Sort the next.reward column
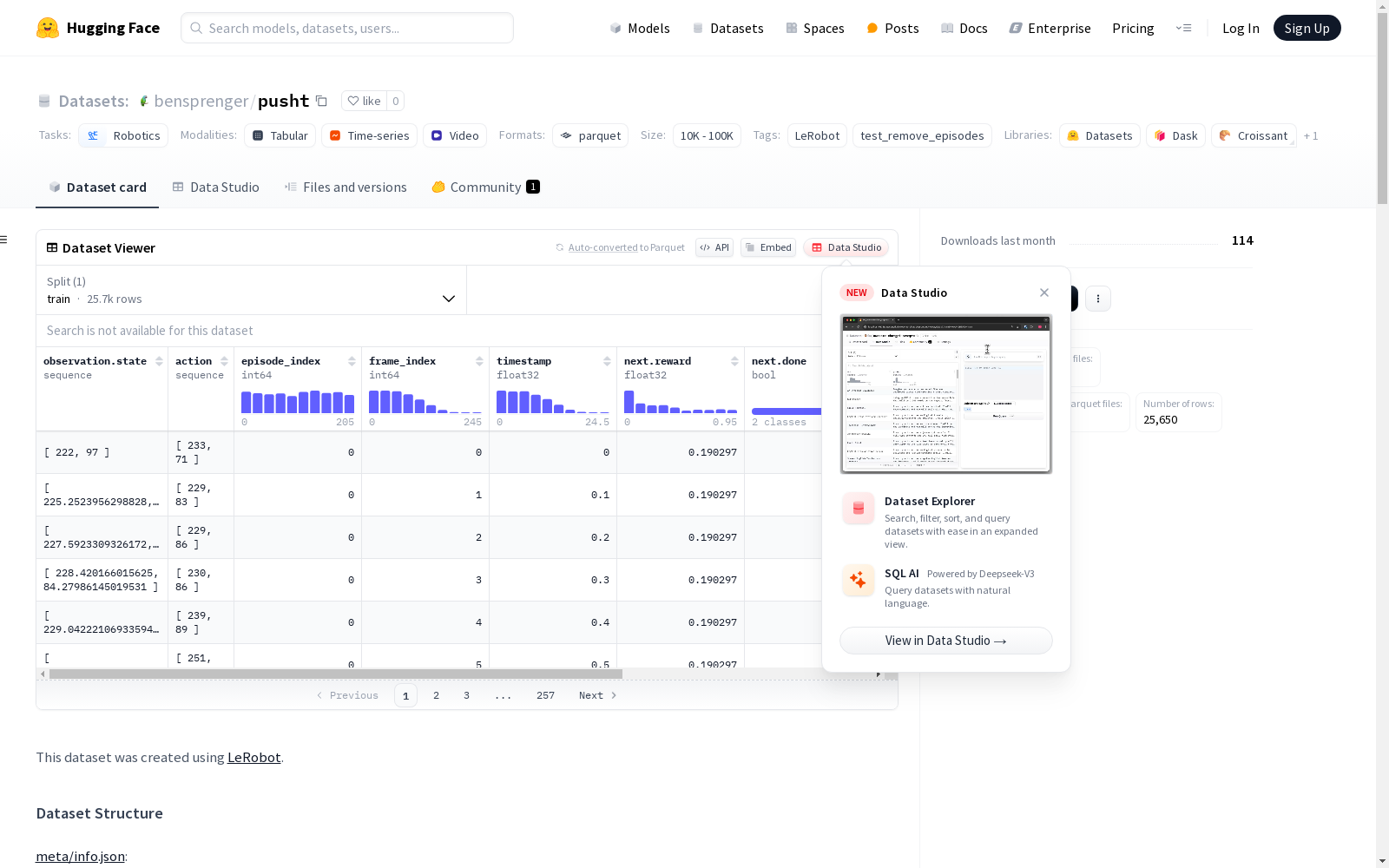The height and width of the screenshot is (868, 1389). tap(734, 361)
